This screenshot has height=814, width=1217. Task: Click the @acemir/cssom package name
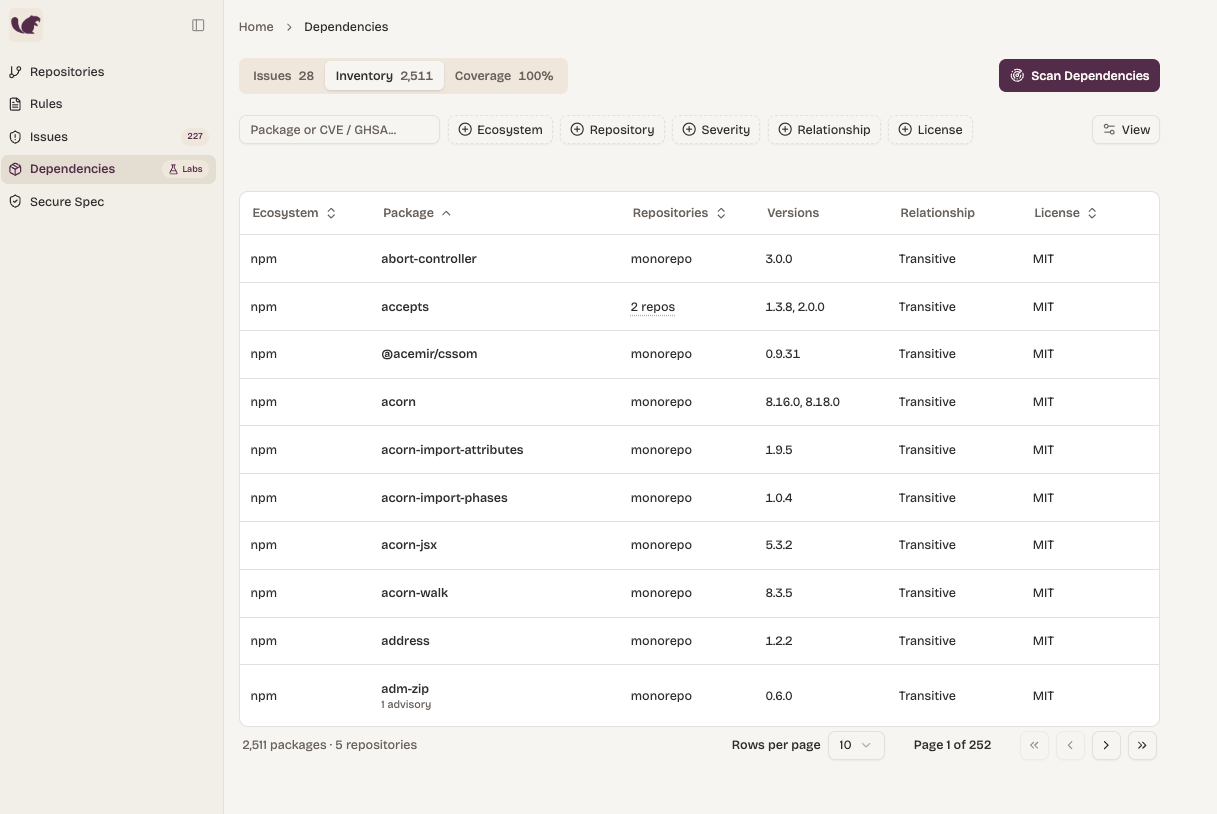(429, 354)
